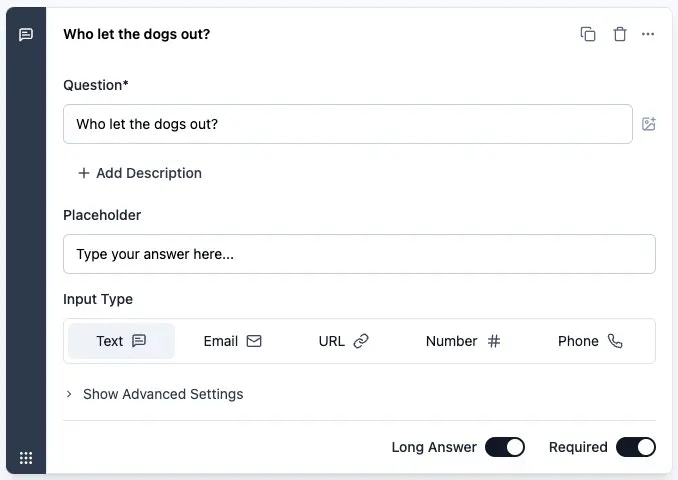Click Add Description
Image resolution: width=678 pixels, height=480 pixels.
(140, 173)
